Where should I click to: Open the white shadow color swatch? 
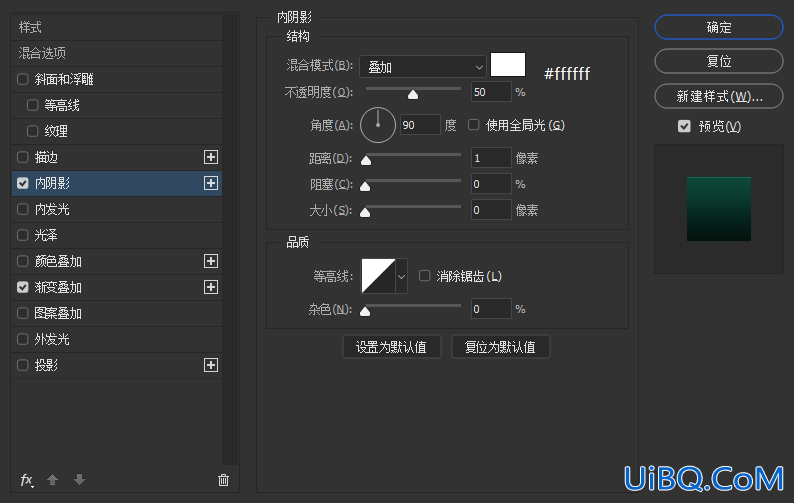[x=508, y=65]
